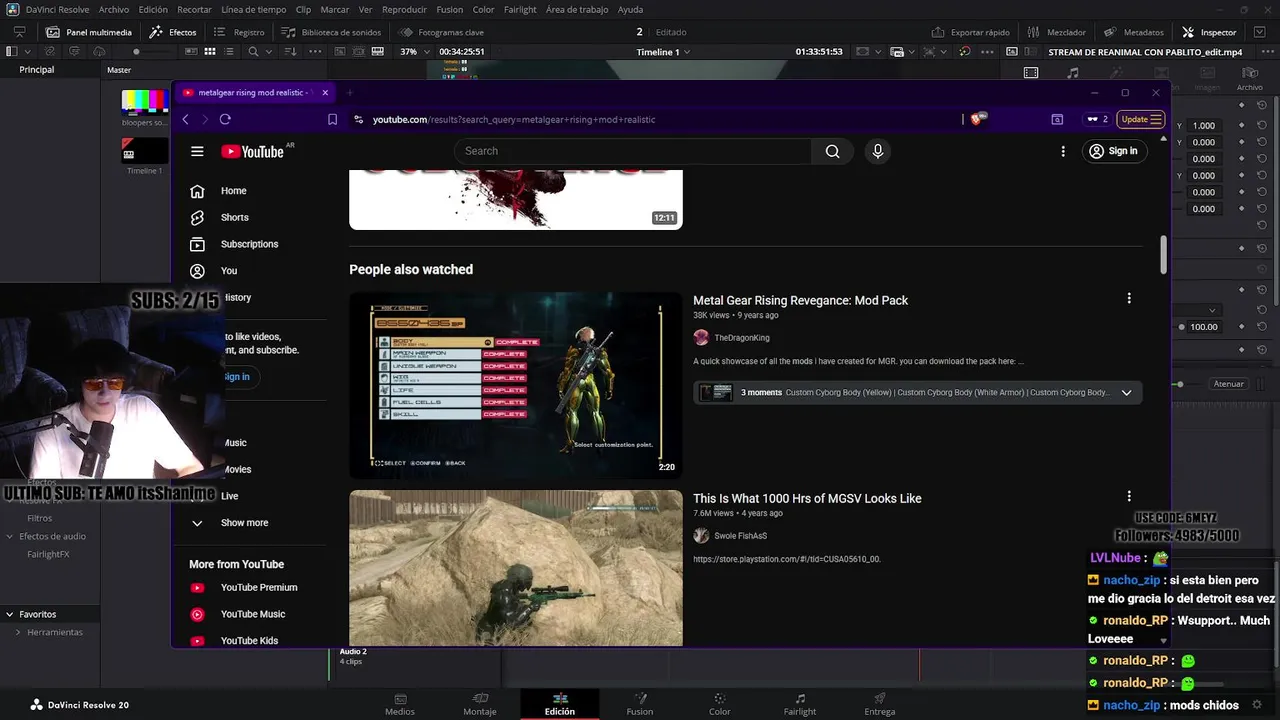The image size is (1280, 720).
Task: Open the Biblioteca de sonidos panel
Action: pyautogui.click(x=331, y=32)
